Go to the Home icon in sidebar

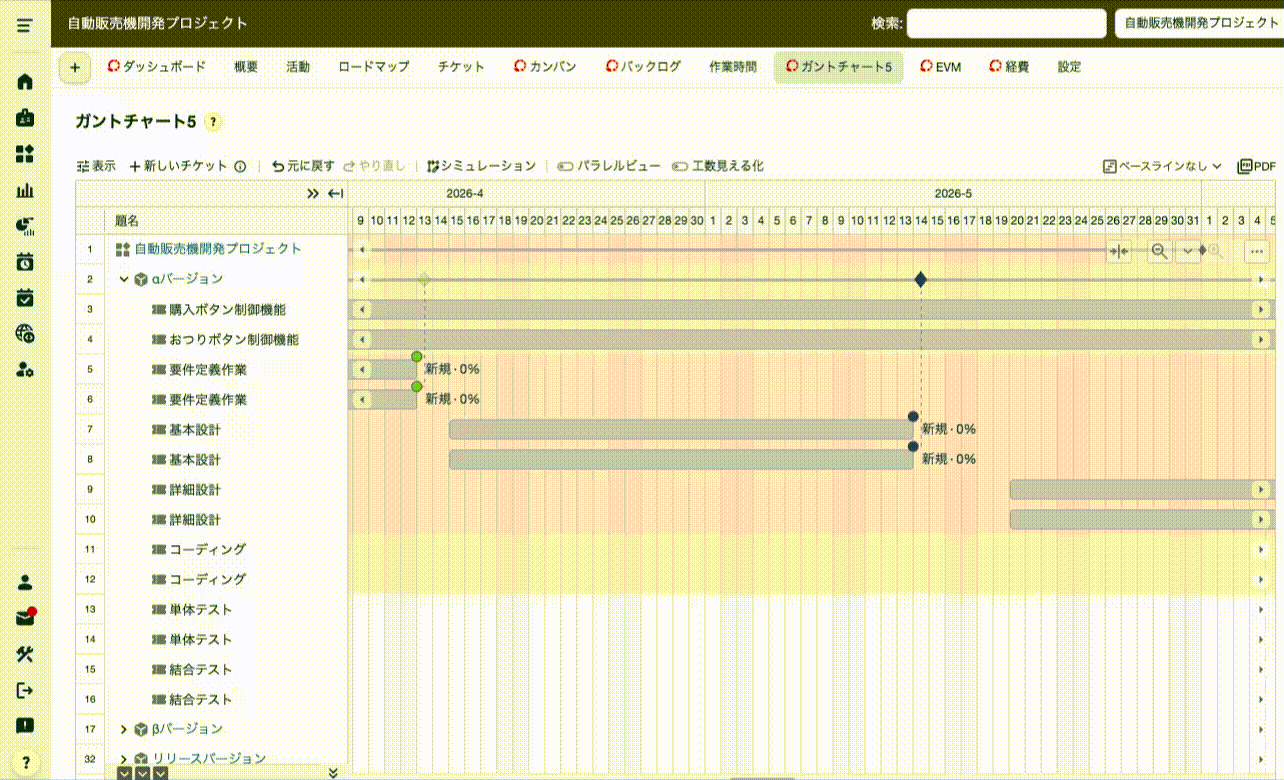click(25, 82)
